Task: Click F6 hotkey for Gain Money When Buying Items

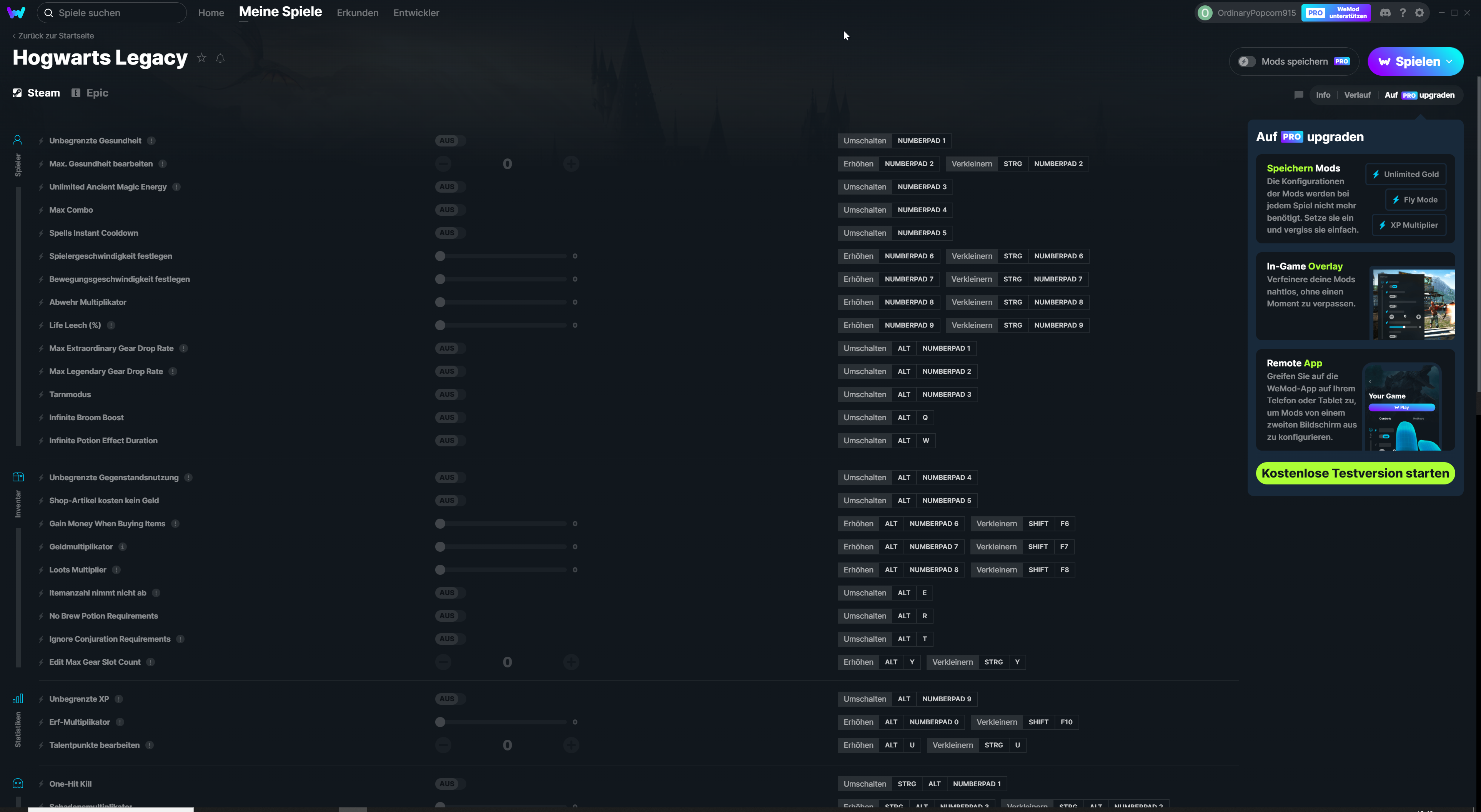Action: pyautogui.click(x=1065, y=524)
